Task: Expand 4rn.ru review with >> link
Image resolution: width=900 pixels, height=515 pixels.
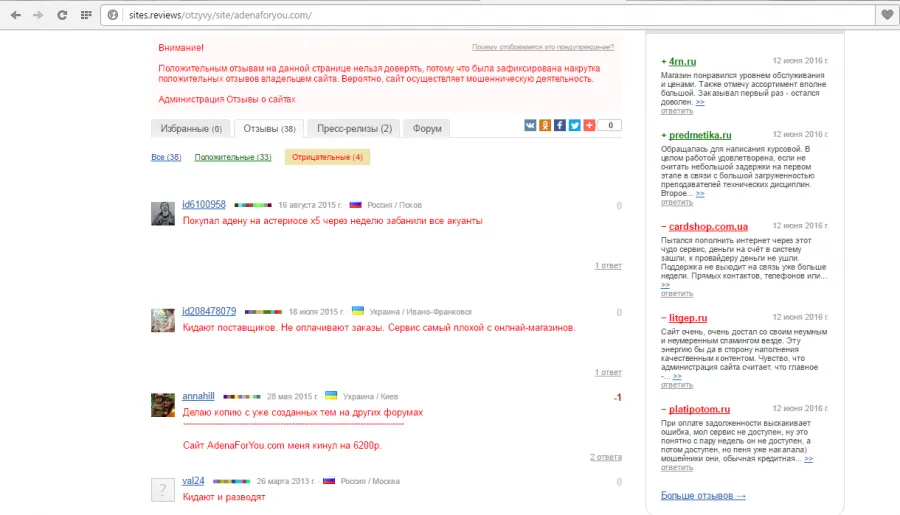Action: (x=700, y=102)
